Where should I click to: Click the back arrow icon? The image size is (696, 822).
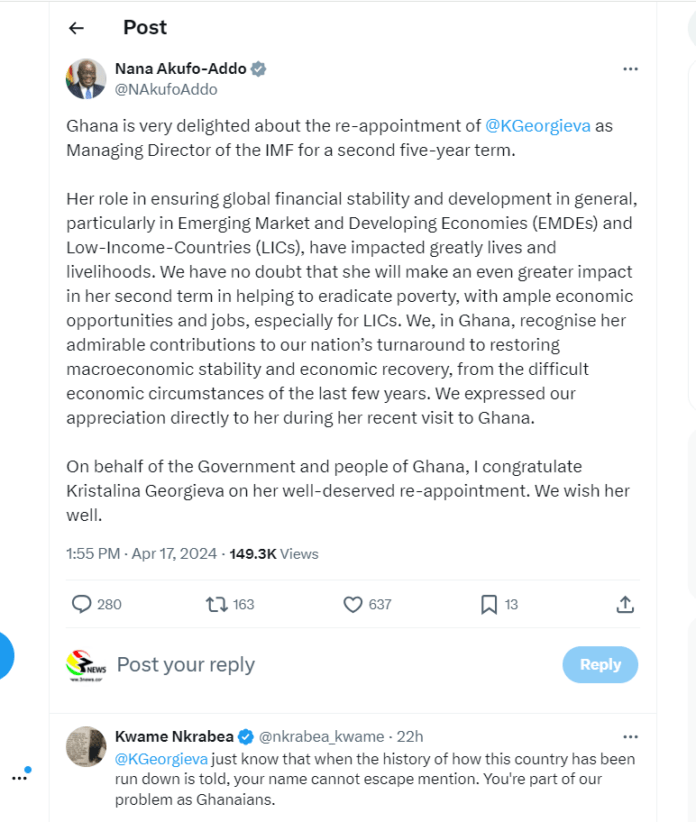click(77, 28)
